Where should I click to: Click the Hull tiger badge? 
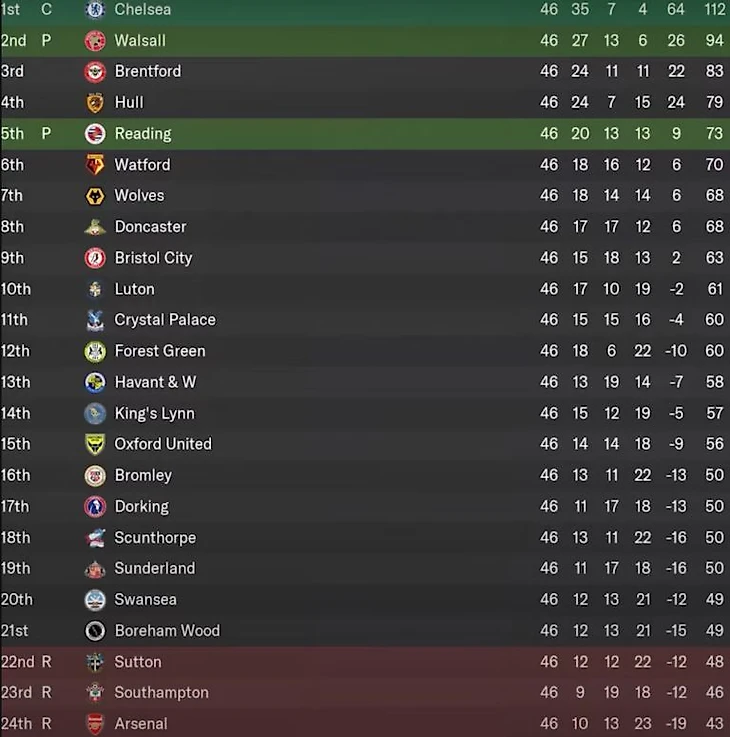[x=95, y=103]
